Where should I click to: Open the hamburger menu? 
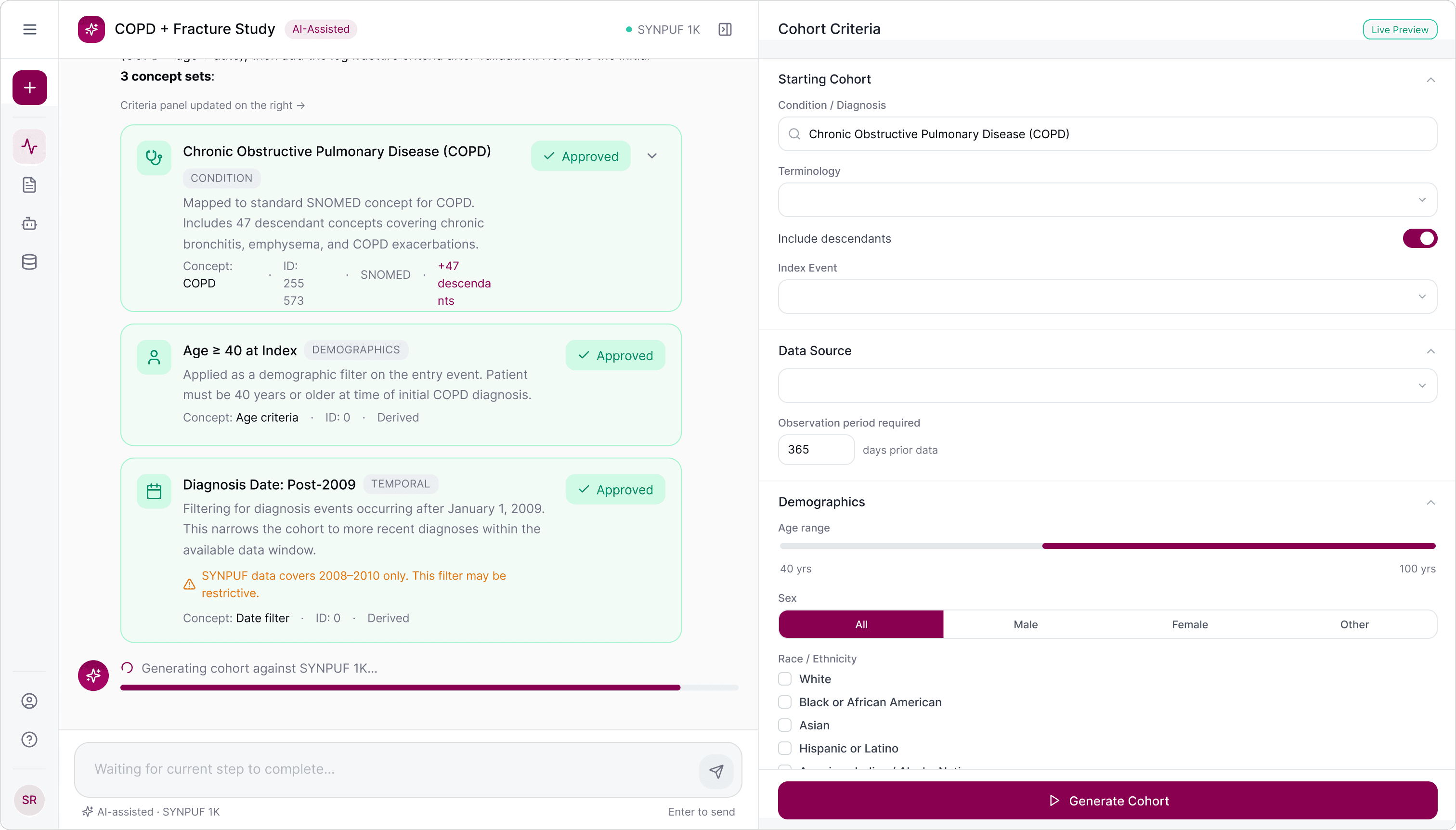(30, 29)
